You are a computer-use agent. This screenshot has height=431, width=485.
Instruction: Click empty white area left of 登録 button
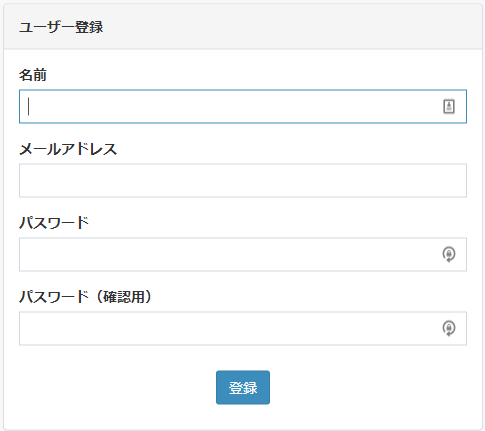point(117,387)
